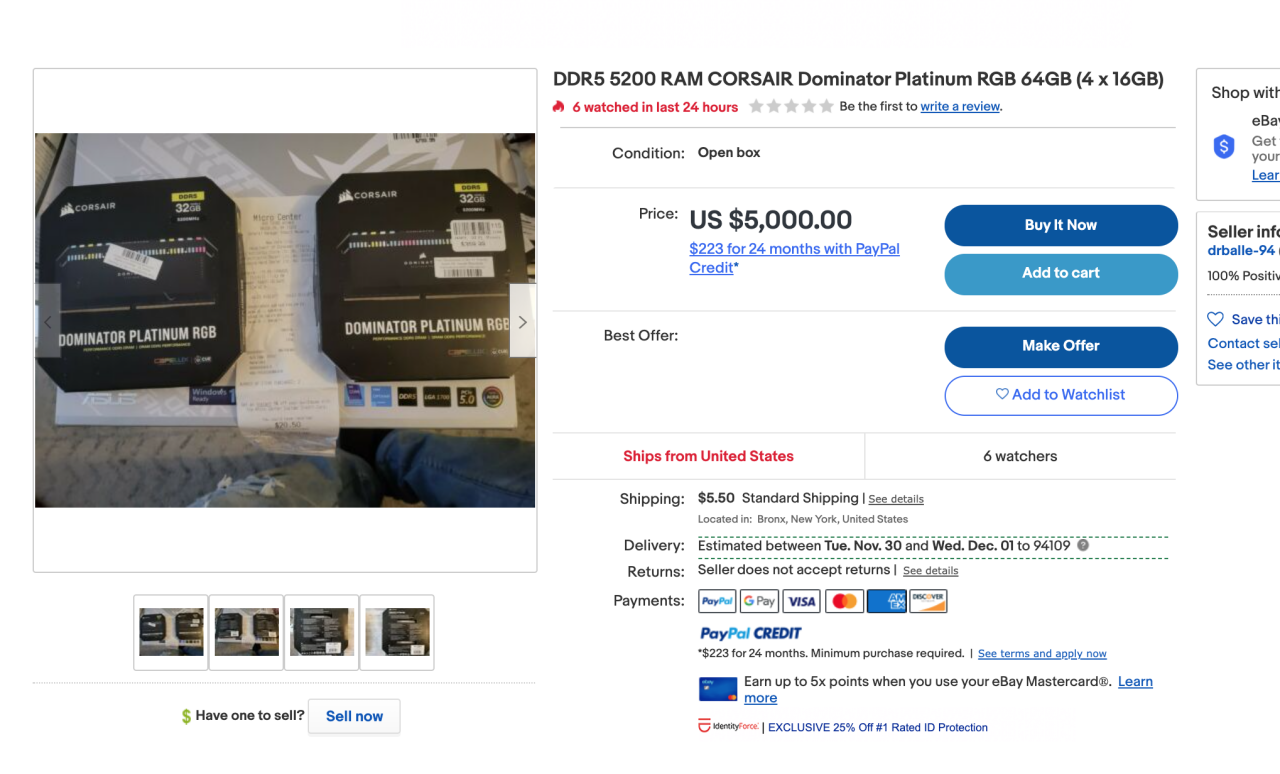Select the American Express payment icon
The height and width of the screenshot is (774, 1280).
click(x=886, y=600)
